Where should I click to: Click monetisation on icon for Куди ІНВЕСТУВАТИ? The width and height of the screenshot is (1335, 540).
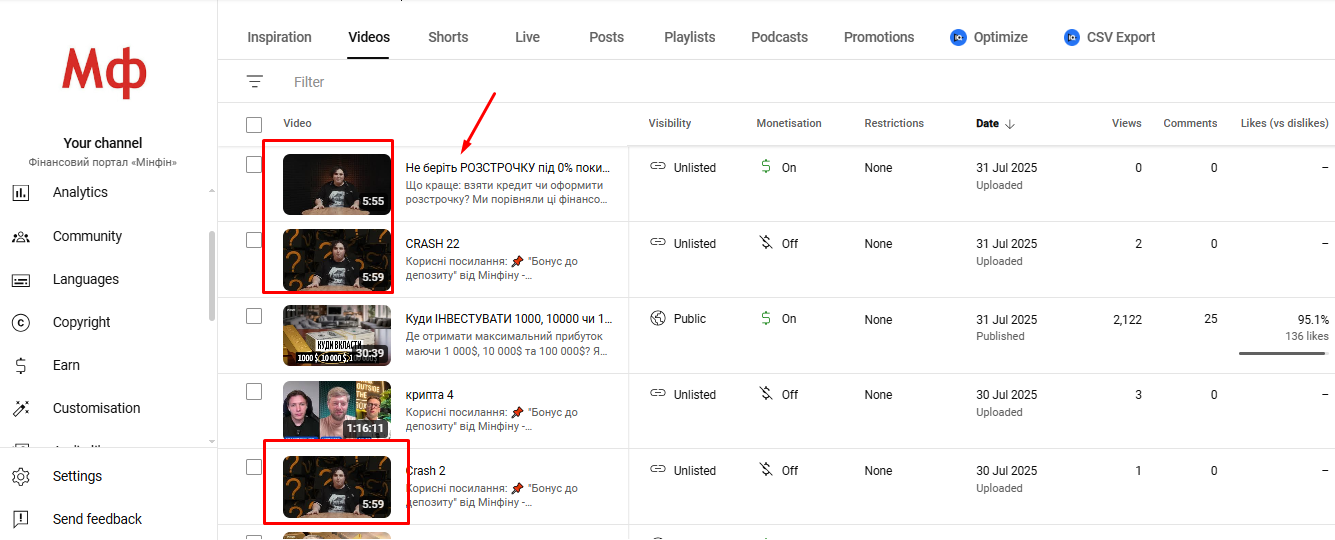765,319
